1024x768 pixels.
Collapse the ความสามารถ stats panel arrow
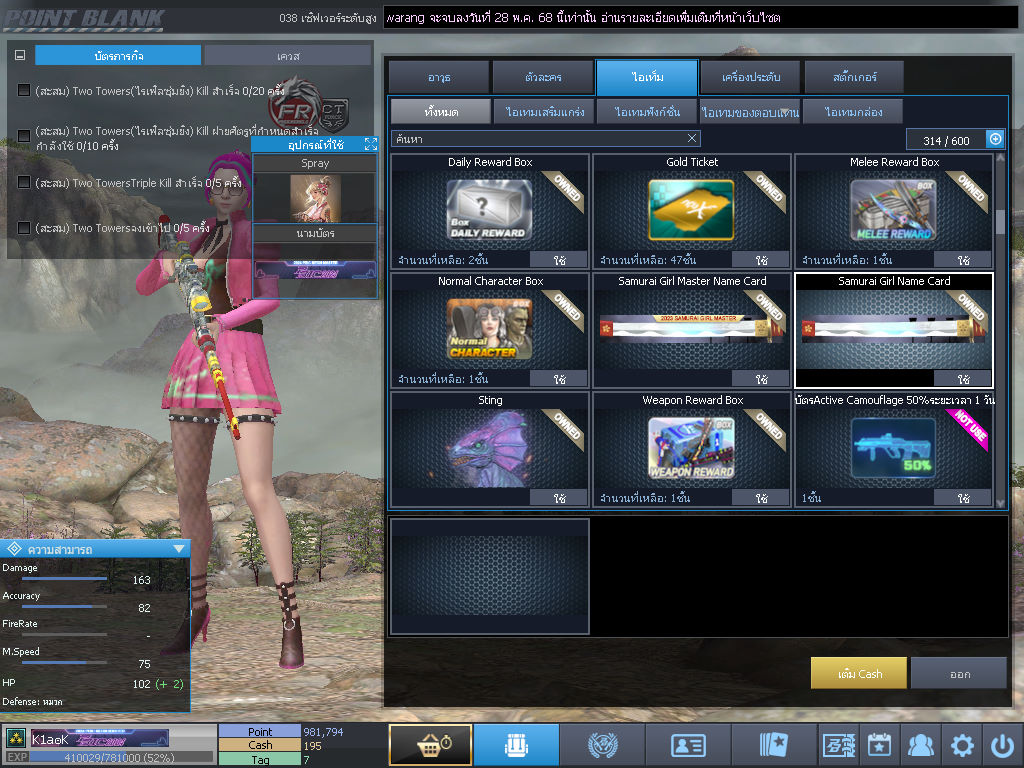179,549
